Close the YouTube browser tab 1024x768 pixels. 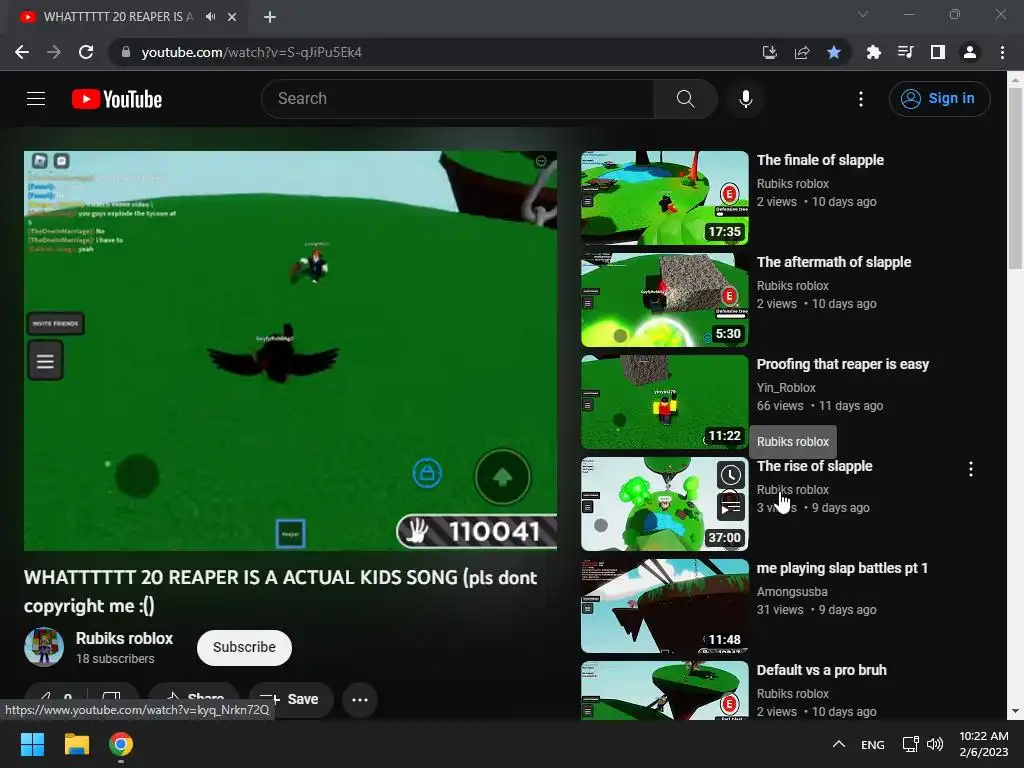click(232, 17)
